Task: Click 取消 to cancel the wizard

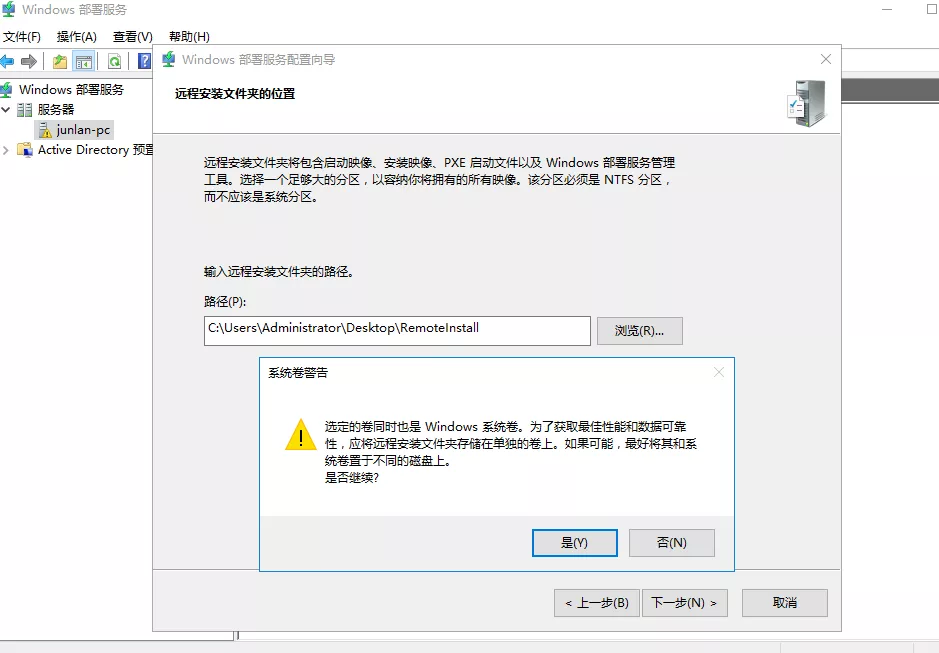Action: click(784, 603)
